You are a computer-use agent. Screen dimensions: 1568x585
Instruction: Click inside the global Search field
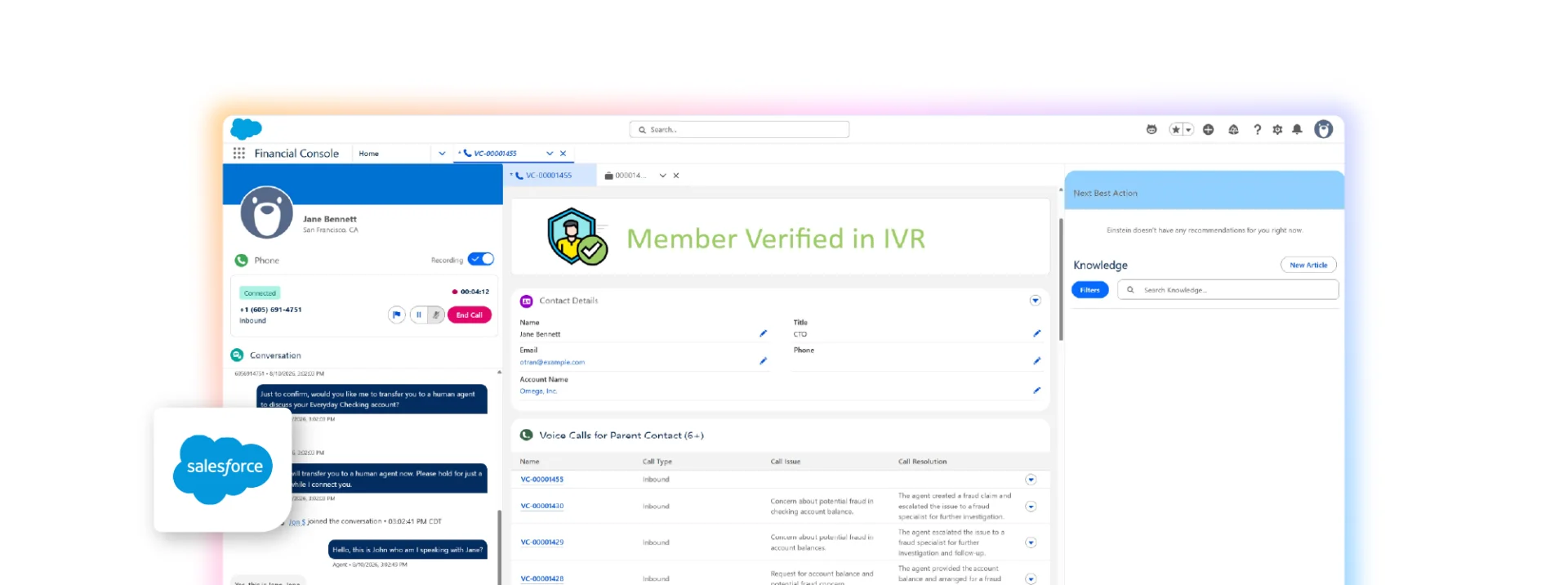(x=739, y=130)
